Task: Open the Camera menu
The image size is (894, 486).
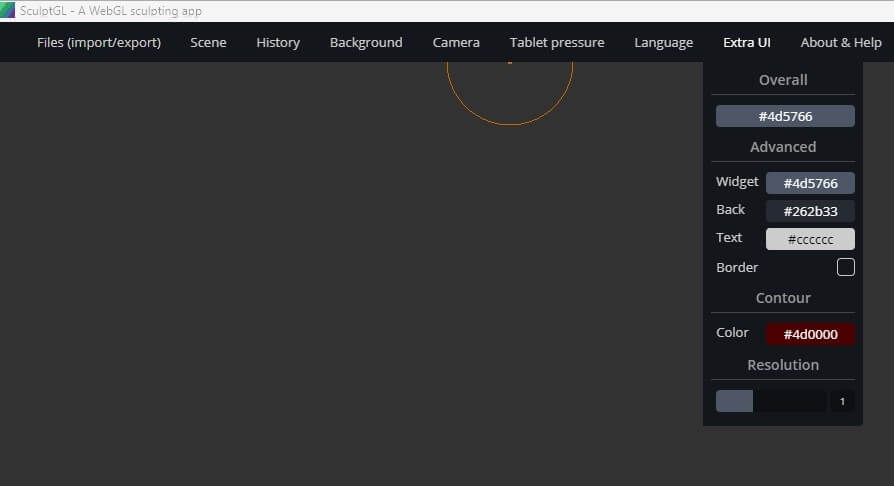Action: 456,43
